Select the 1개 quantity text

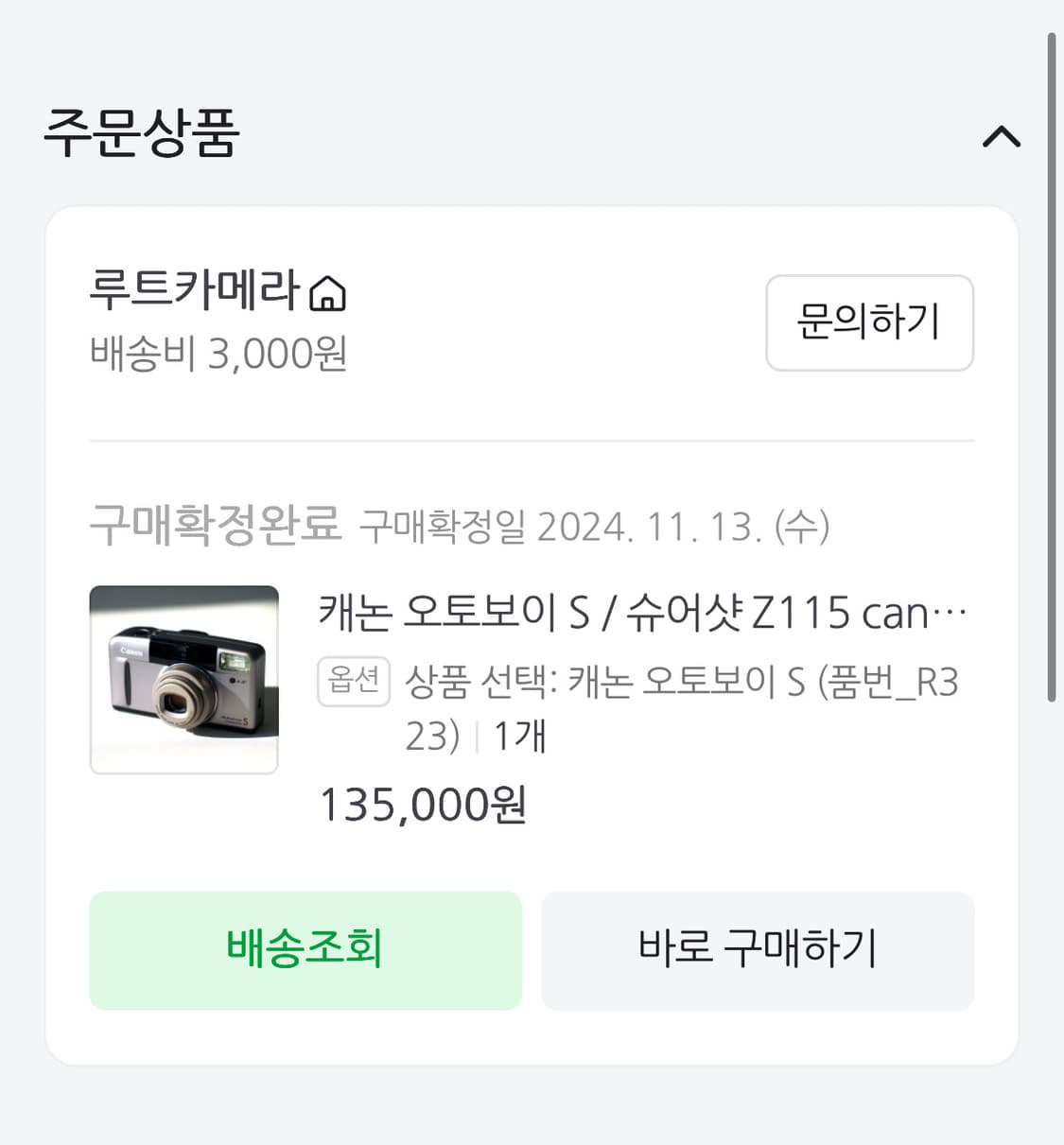coord(519,736)
